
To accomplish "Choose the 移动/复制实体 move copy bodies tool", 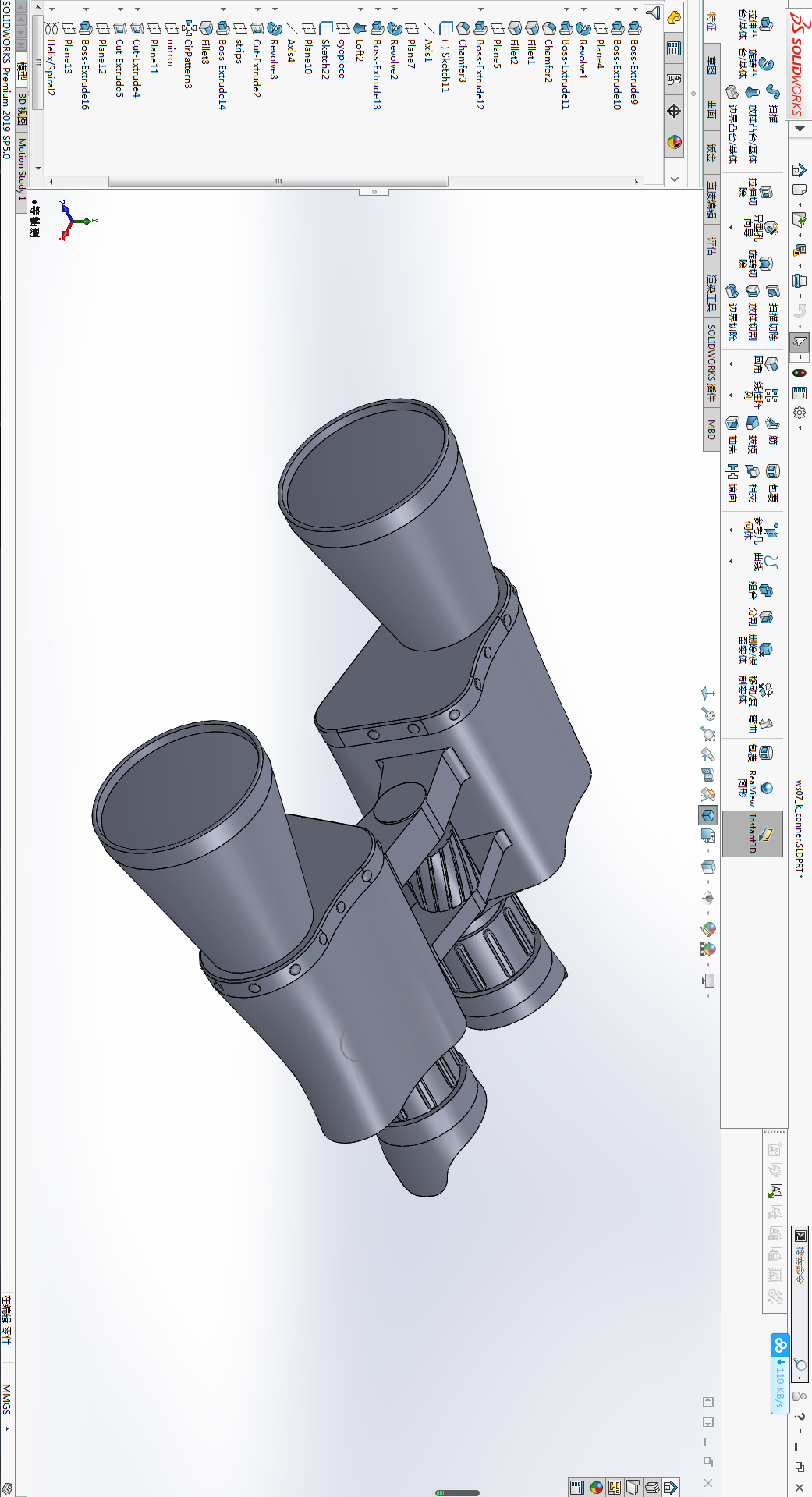I will 753,690.
